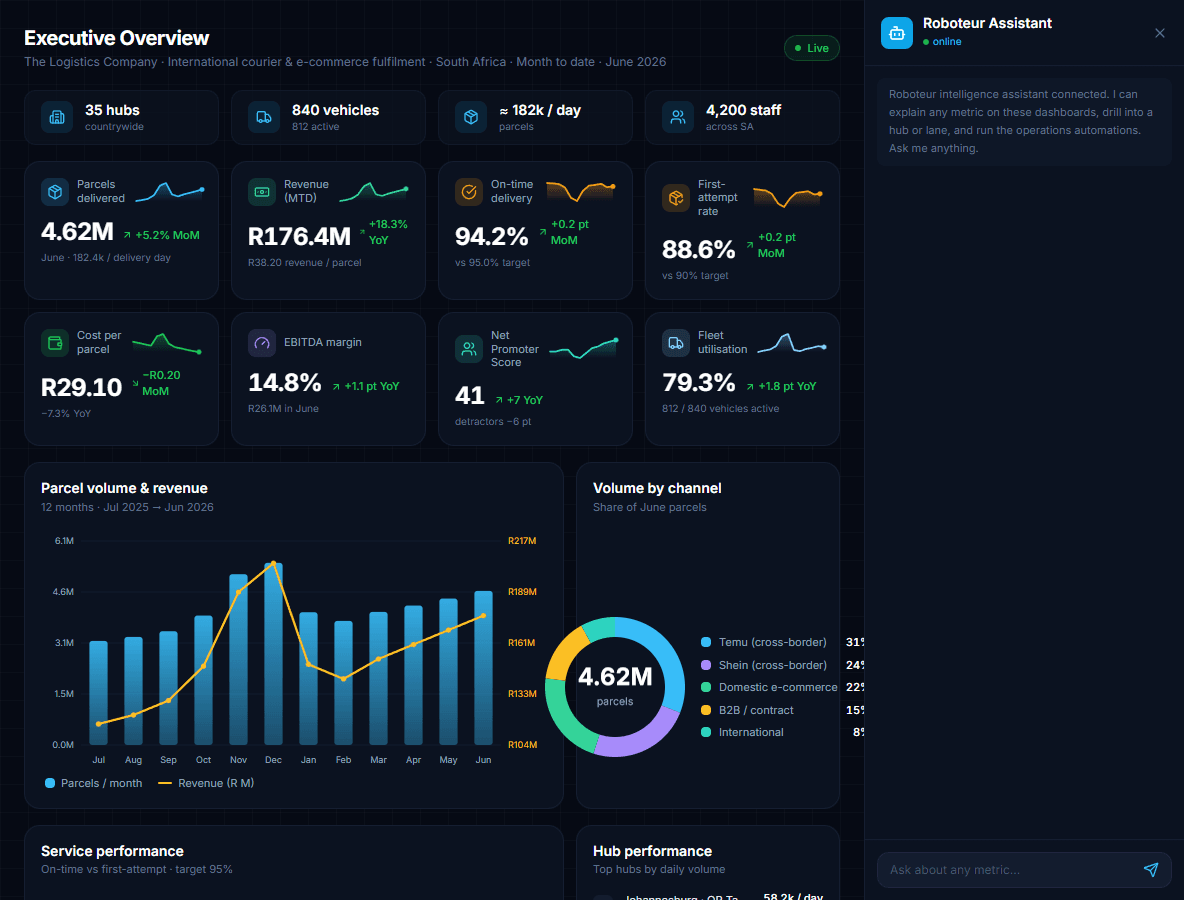Click the Fleet utilisation sparkline chart
1184x900 pixels.
point(792,343)
